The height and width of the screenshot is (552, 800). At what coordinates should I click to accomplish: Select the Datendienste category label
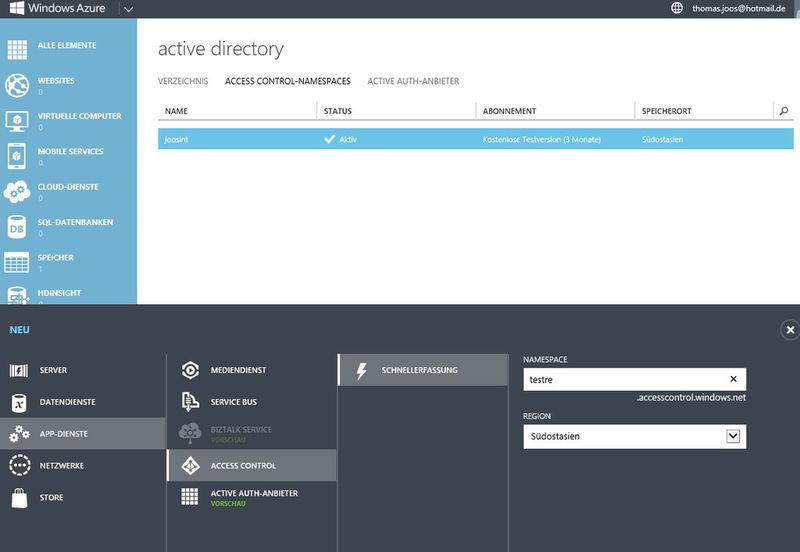67,402
